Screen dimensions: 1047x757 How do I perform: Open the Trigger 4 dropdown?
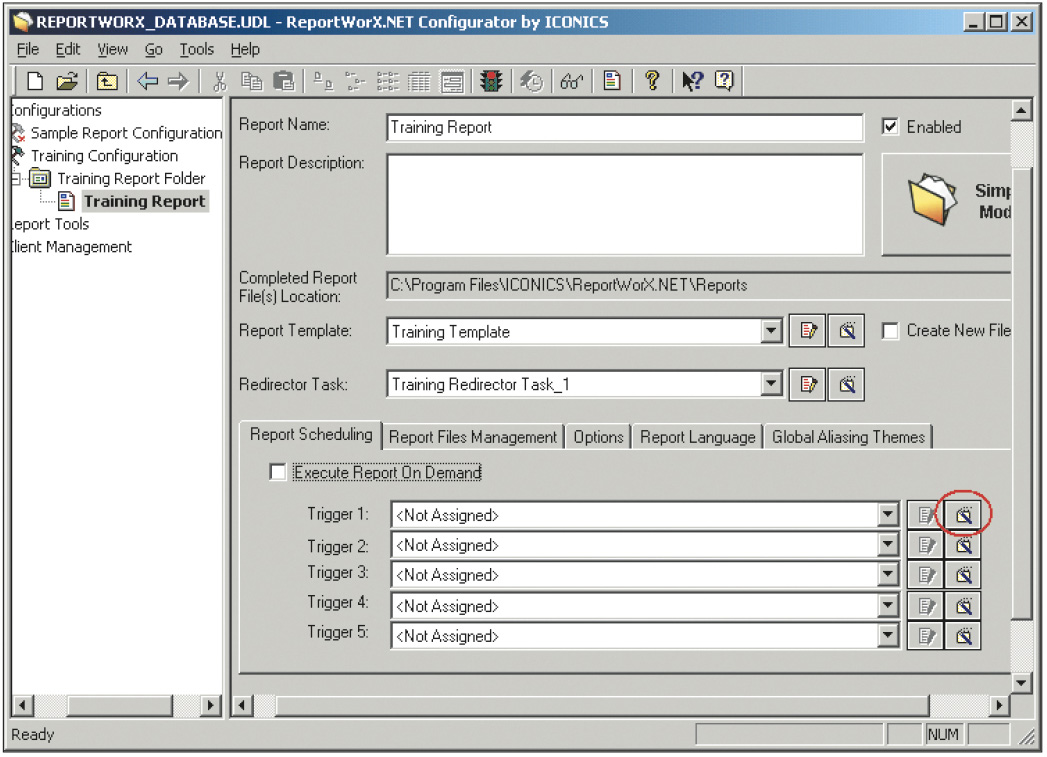(x=887, y=606)
